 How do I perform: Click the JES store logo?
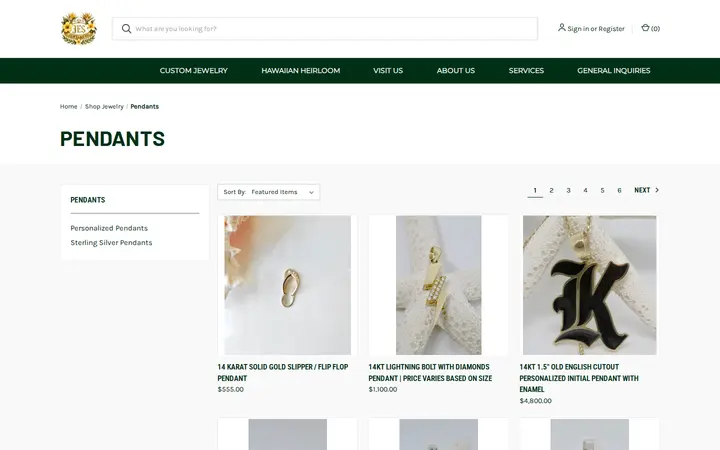pyautogui.click(x=79, y=28)
